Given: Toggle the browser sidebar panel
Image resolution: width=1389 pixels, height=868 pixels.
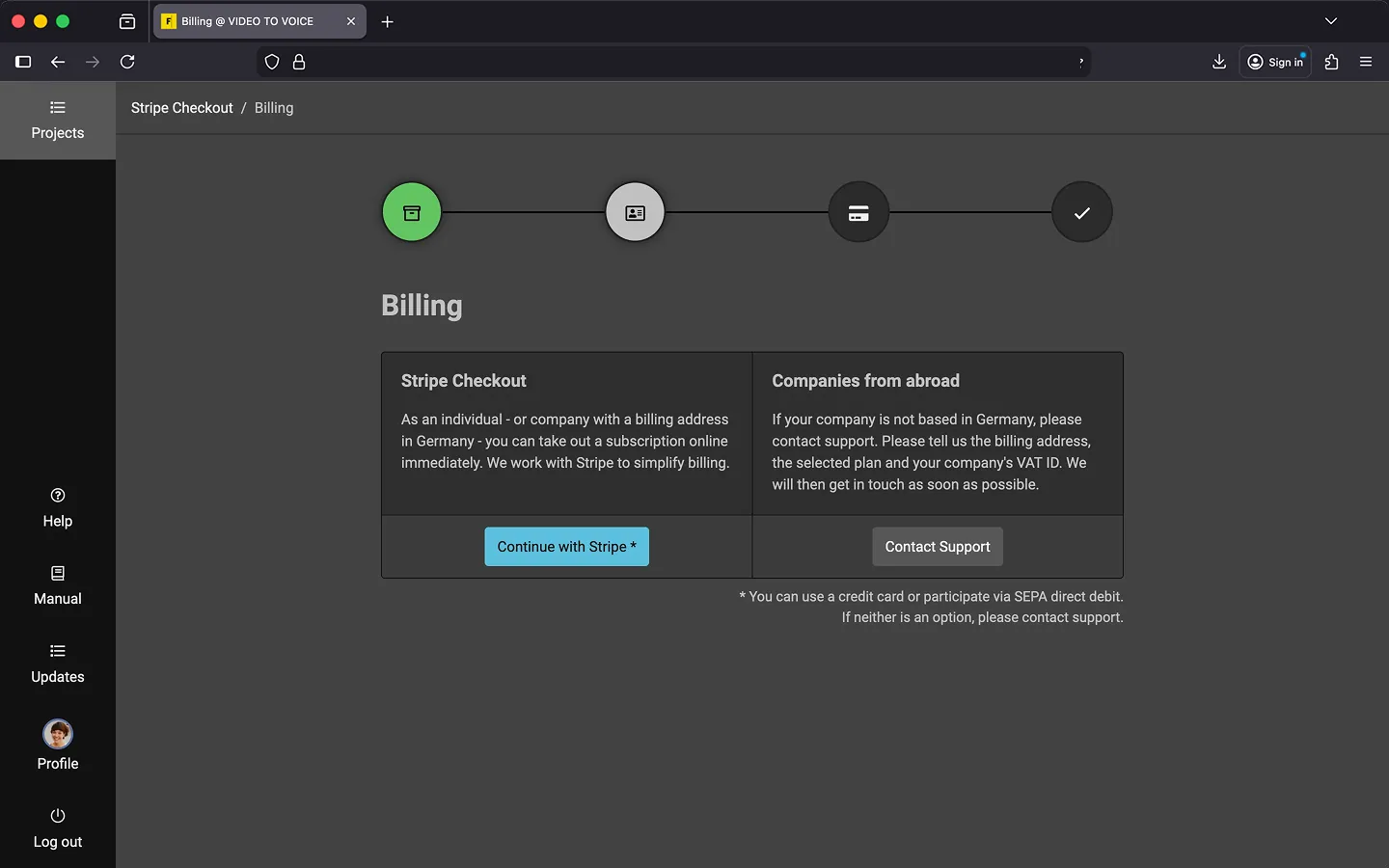Looking at the screenshot, I should pyautogui.click(x=23, y=62).
